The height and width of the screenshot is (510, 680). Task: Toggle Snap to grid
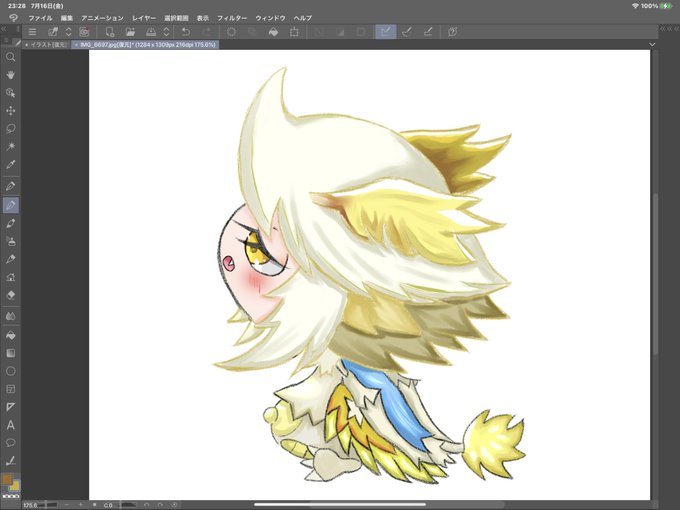pos(428,32)
